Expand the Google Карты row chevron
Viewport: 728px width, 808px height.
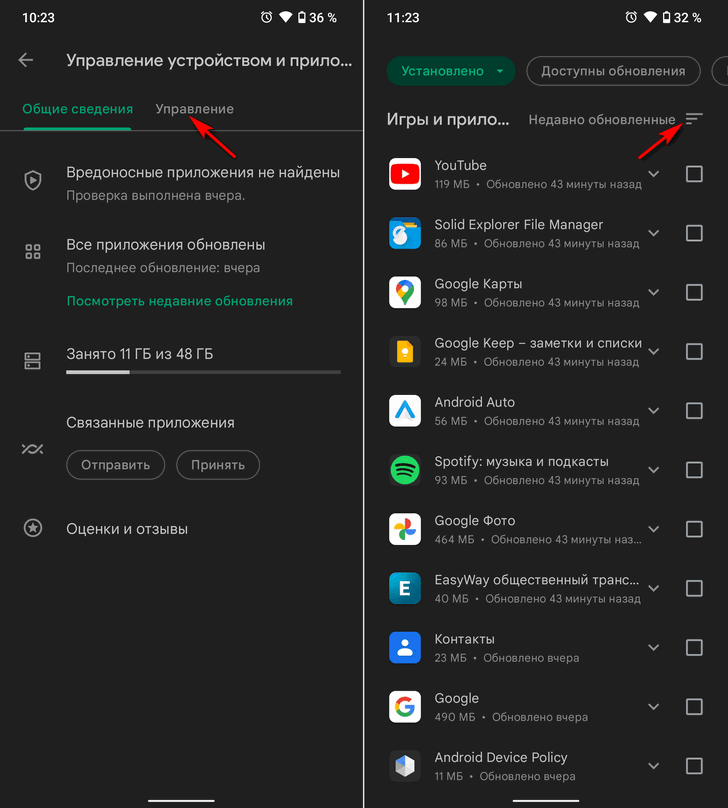[x=654, y=293]
